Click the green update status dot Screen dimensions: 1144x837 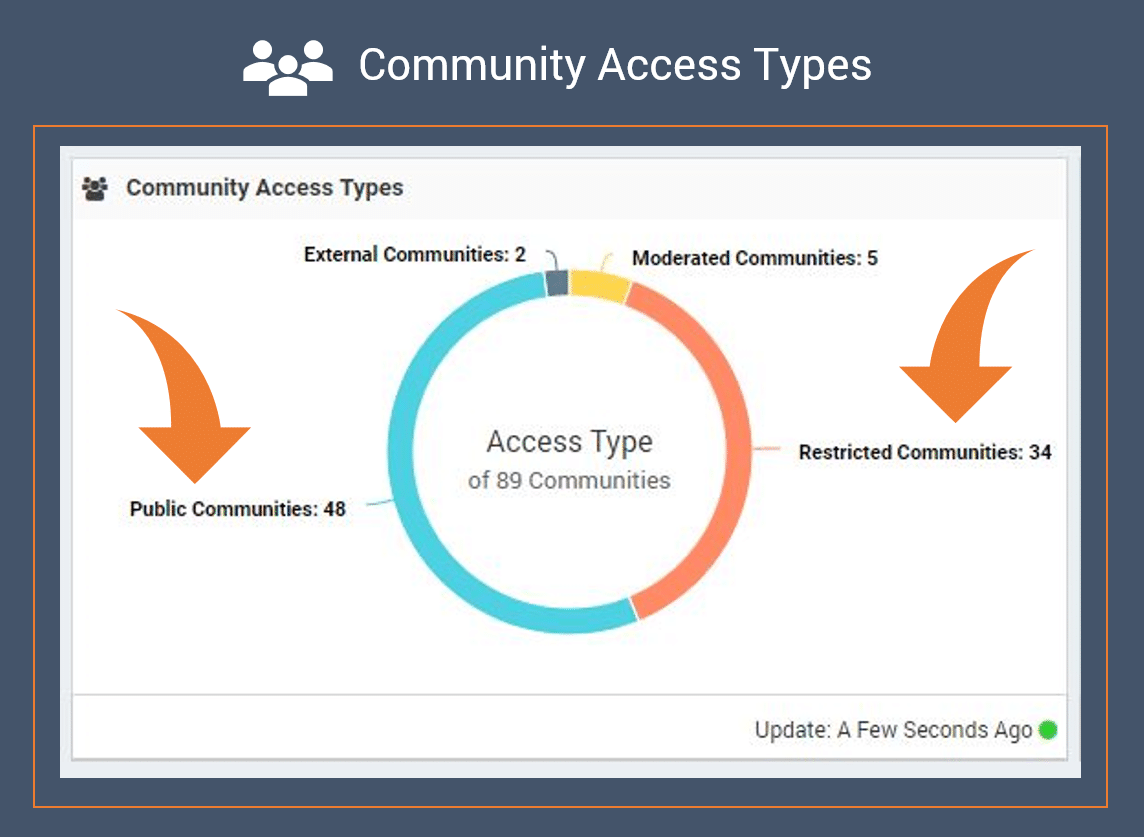coord(1047,730)
